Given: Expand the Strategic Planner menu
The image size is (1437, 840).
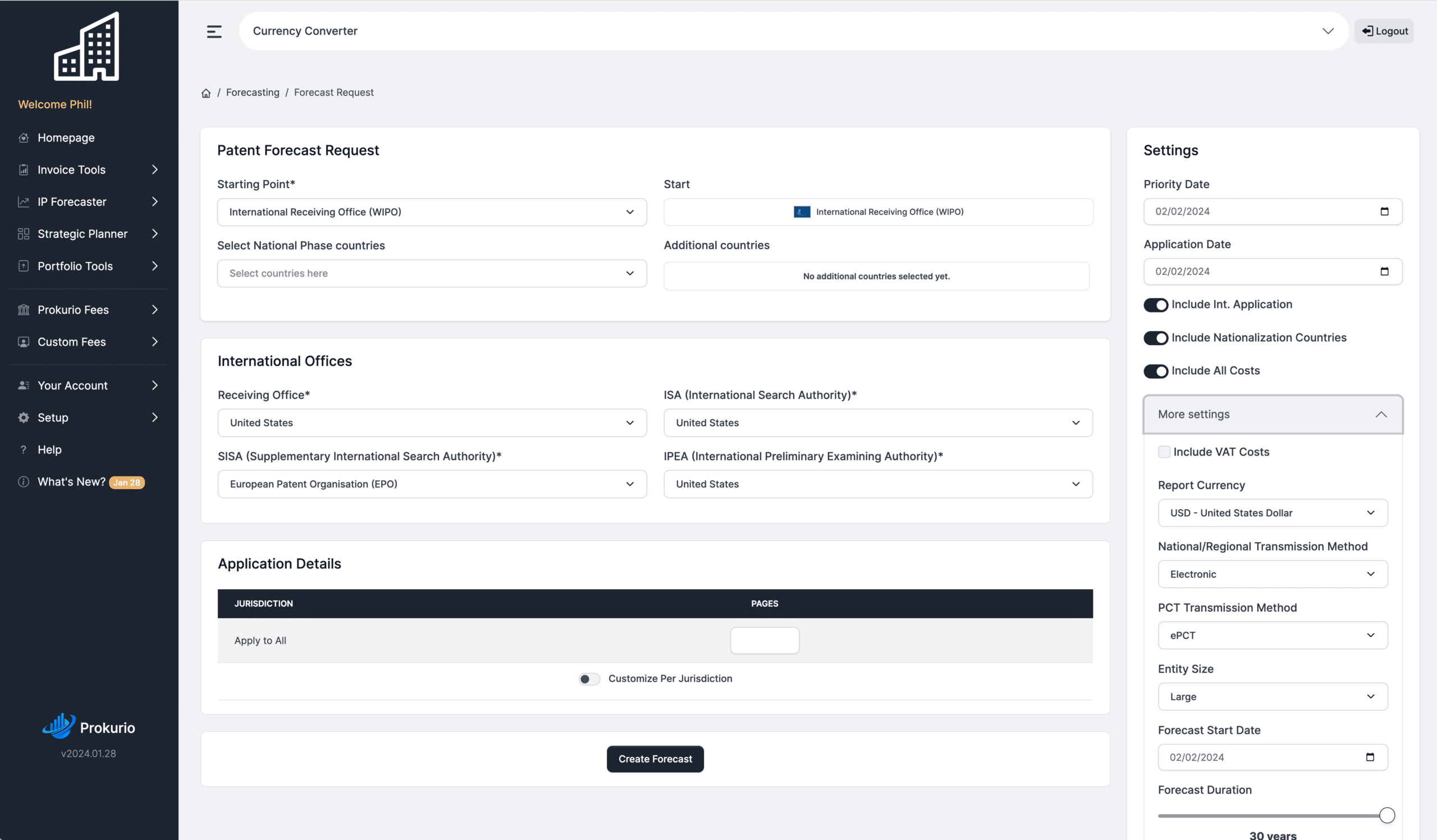Looking at the screenshot, I should coord(154,233).
